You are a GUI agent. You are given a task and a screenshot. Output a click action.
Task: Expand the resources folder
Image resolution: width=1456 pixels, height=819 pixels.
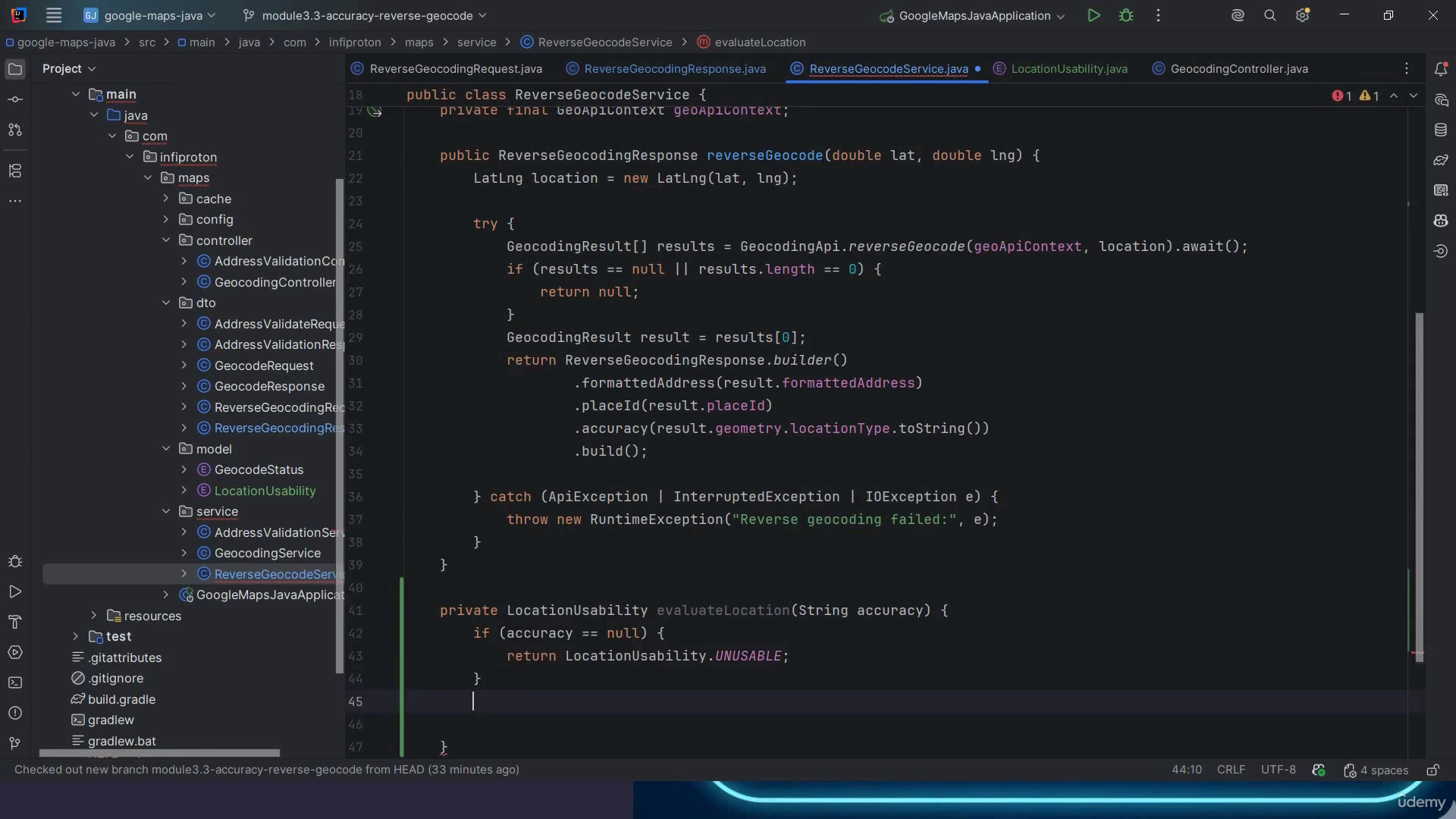(94, 616)
